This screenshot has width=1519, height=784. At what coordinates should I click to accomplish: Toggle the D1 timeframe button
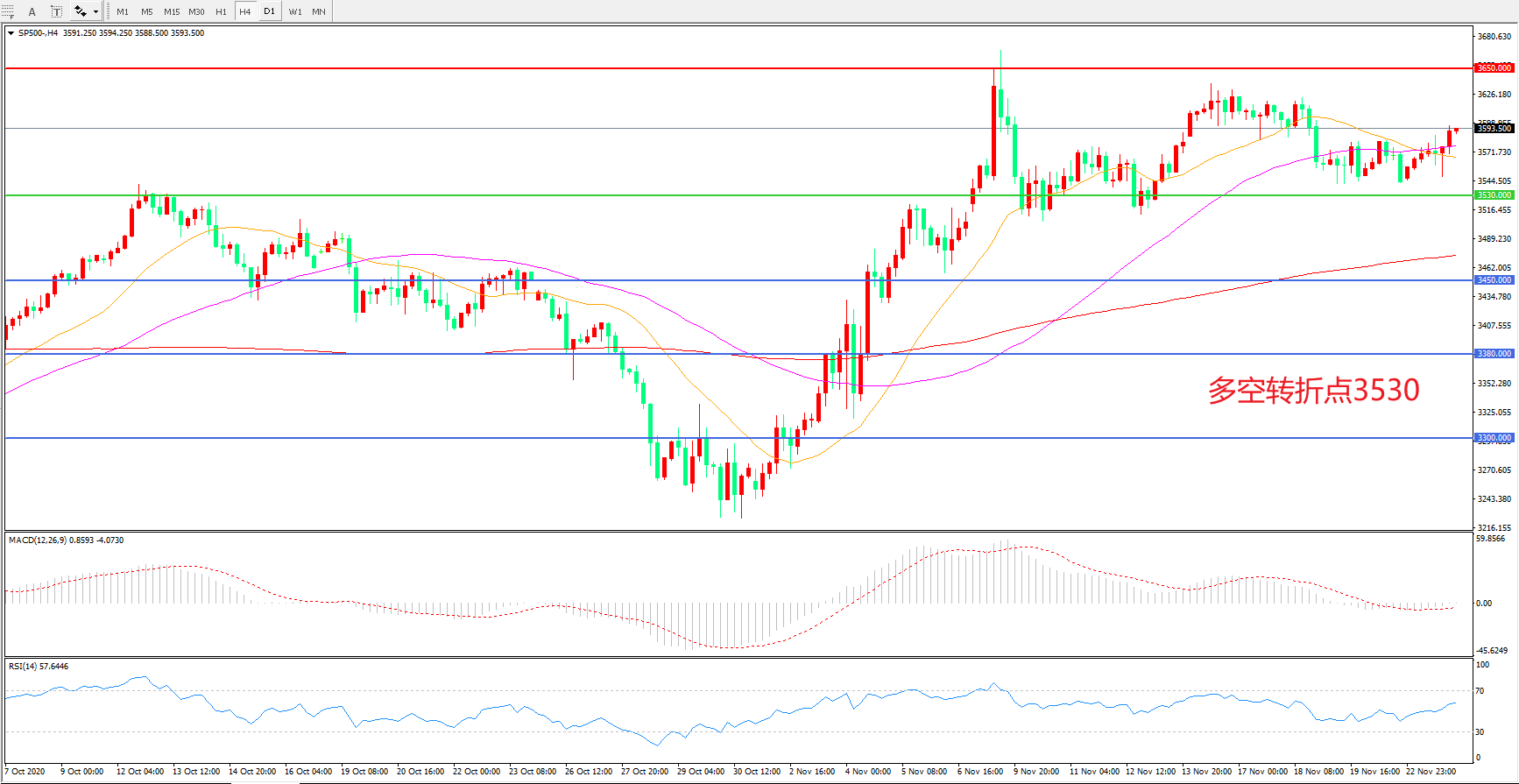[x=270, y=11]
